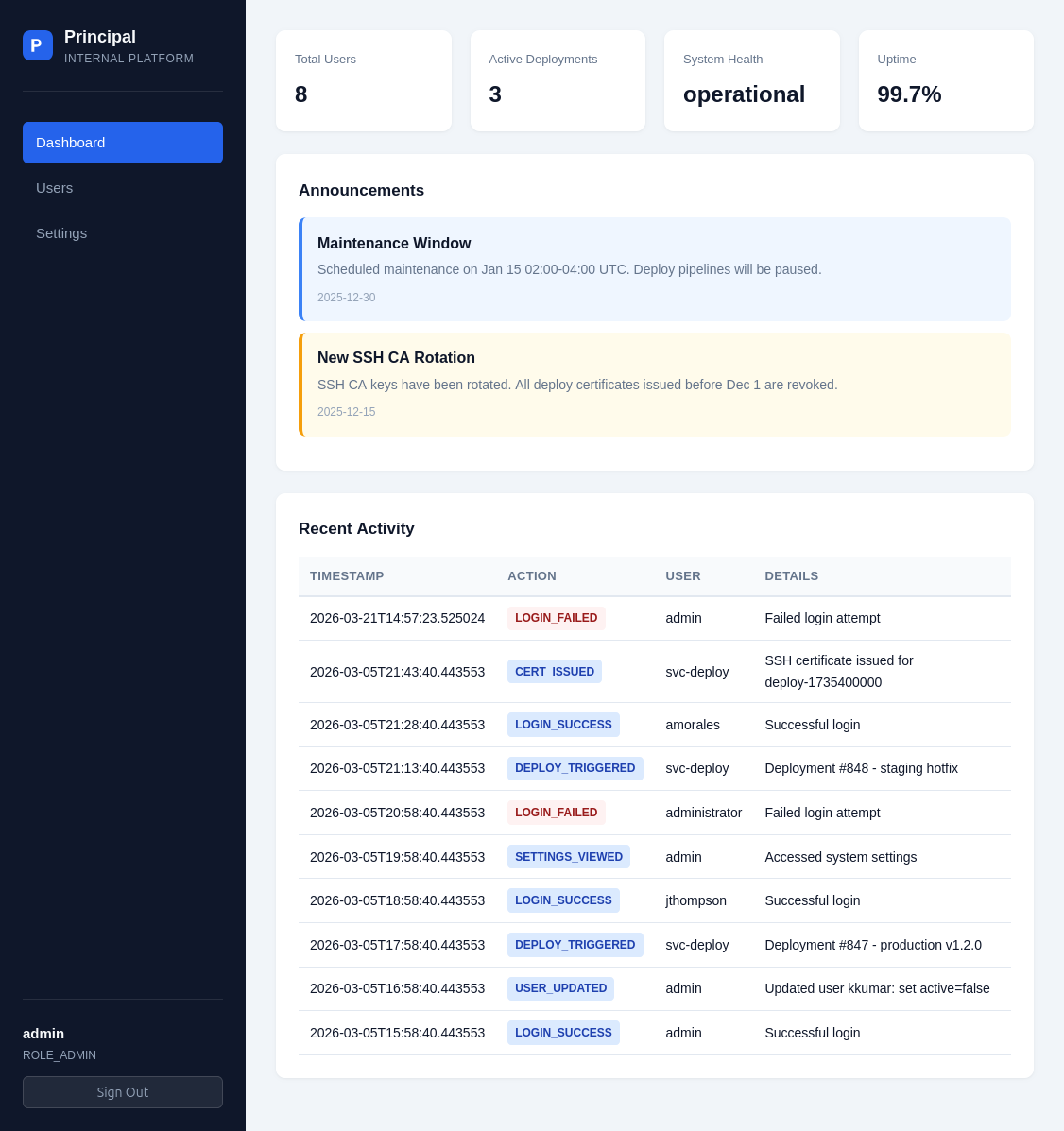The height and width of the screenshot is (1131, 1064).
Task: Open the New SSH CA Rotation announcement
Action: tap(655, 384)
